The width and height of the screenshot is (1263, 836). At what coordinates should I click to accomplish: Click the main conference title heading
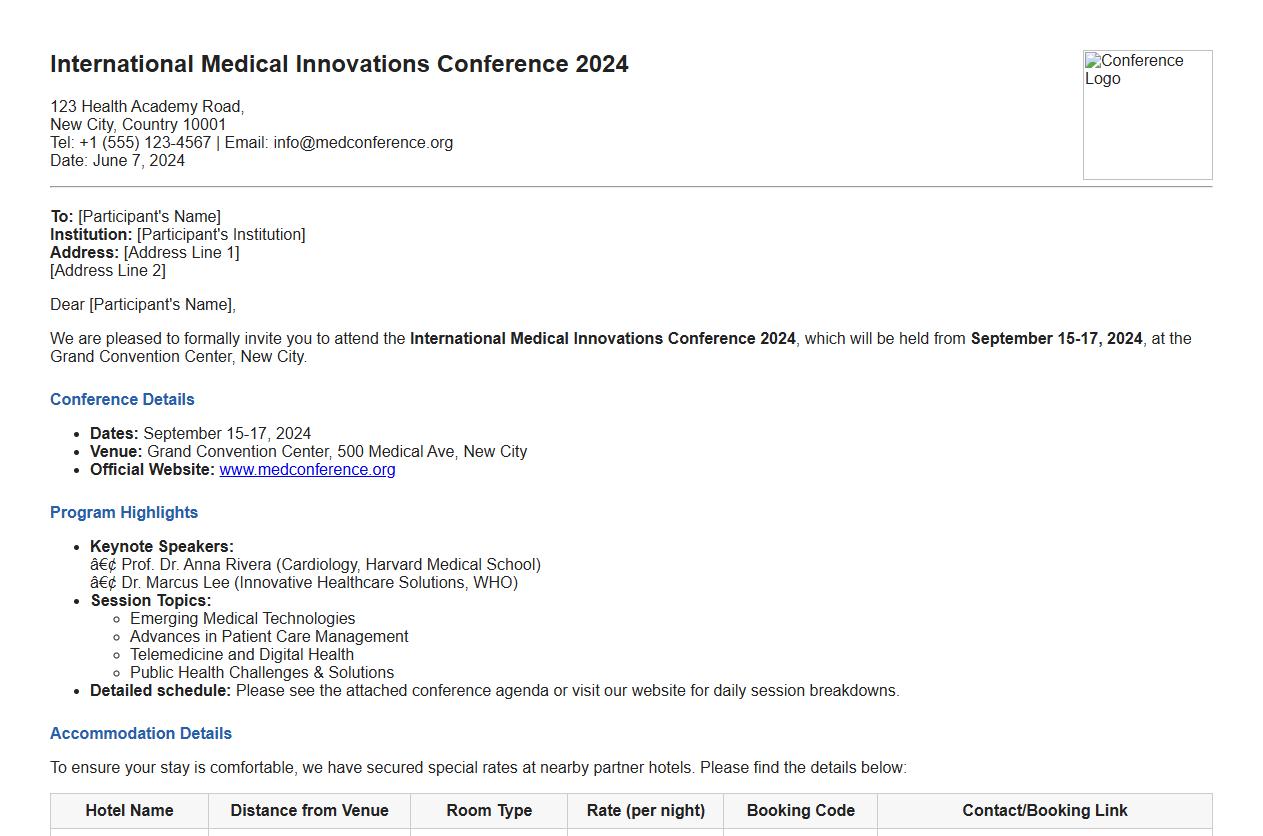(x=339, y=64)
